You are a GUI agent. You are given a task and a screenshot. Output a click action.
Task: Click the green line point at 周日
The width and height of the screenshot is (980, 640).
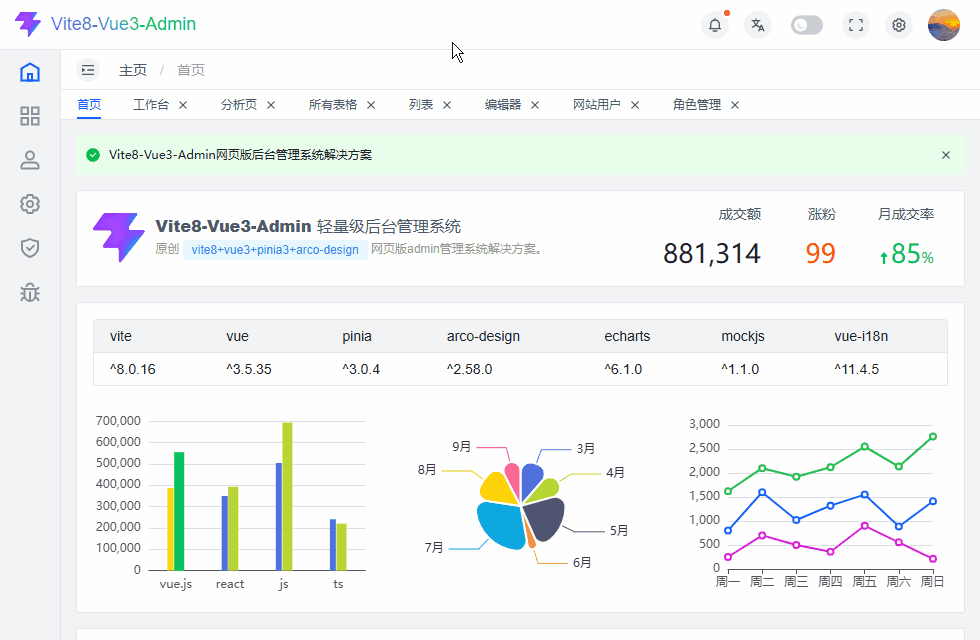tap(932, 437)
